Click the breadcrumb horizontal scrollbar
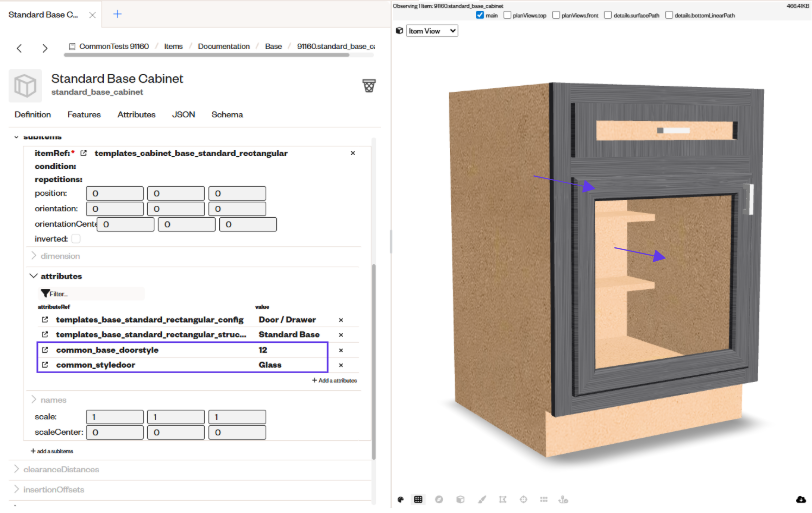The image size is (812, 513). [x=207, y=54]
